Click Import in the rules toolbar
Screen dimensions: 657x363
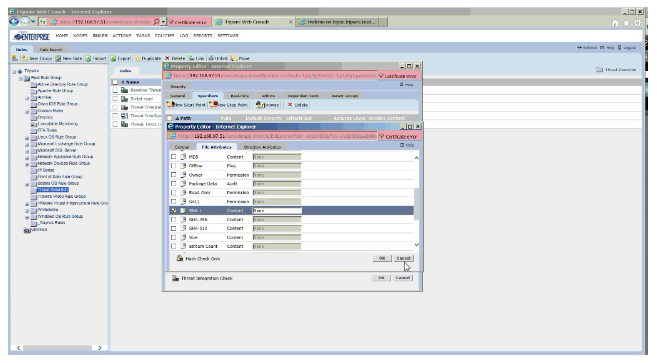click(x=96, y=58)
